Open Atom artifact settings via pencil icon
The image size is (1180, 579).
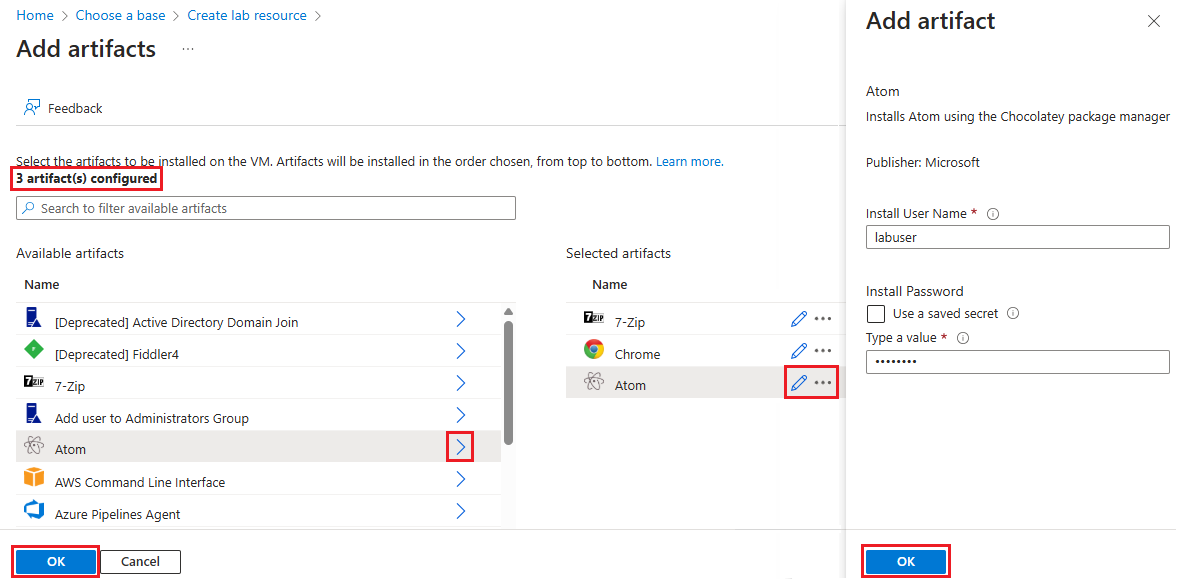[x=798, y=383]
